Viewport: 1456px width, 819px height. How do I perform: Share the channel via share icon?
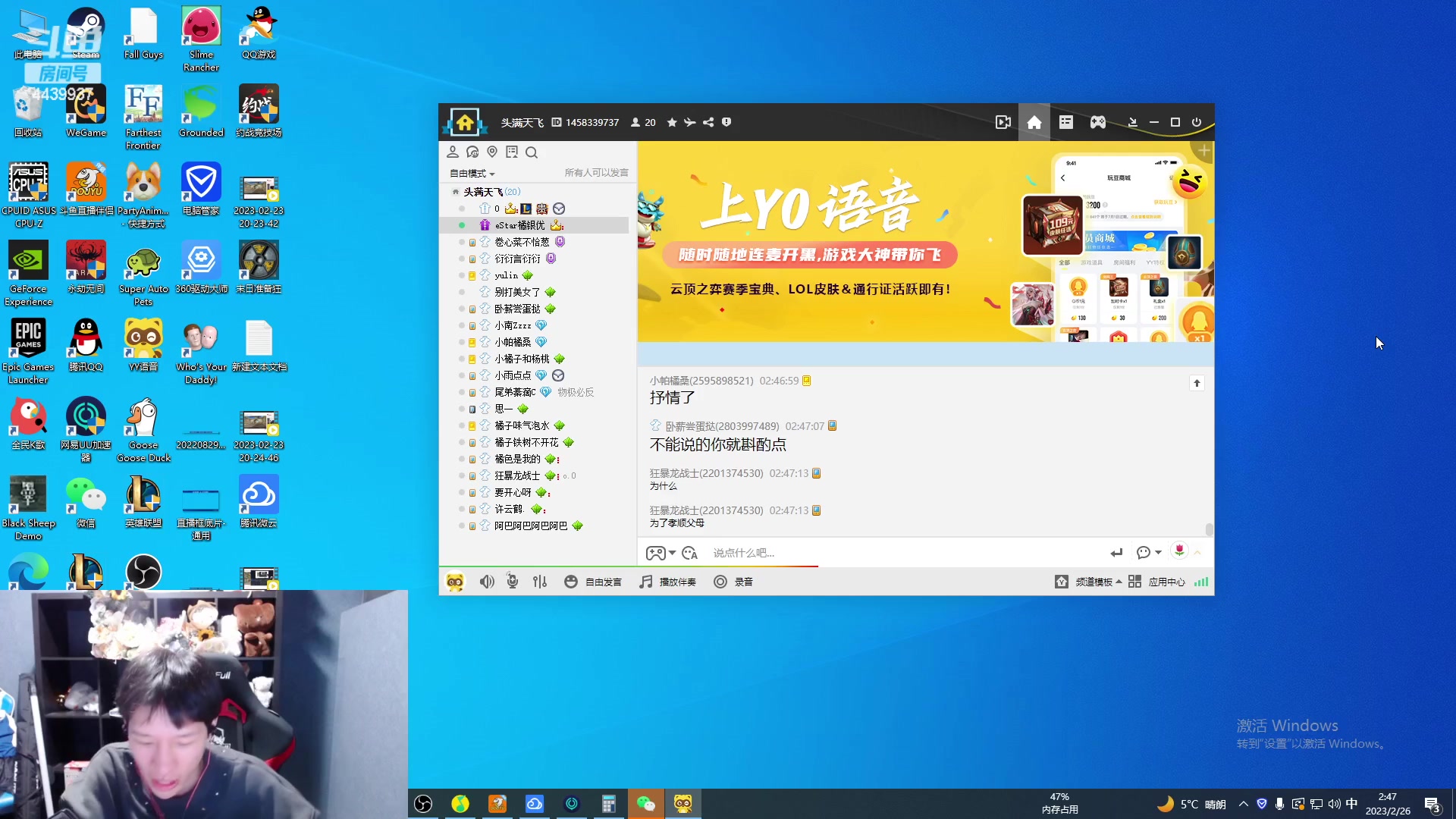click(708, 122)
